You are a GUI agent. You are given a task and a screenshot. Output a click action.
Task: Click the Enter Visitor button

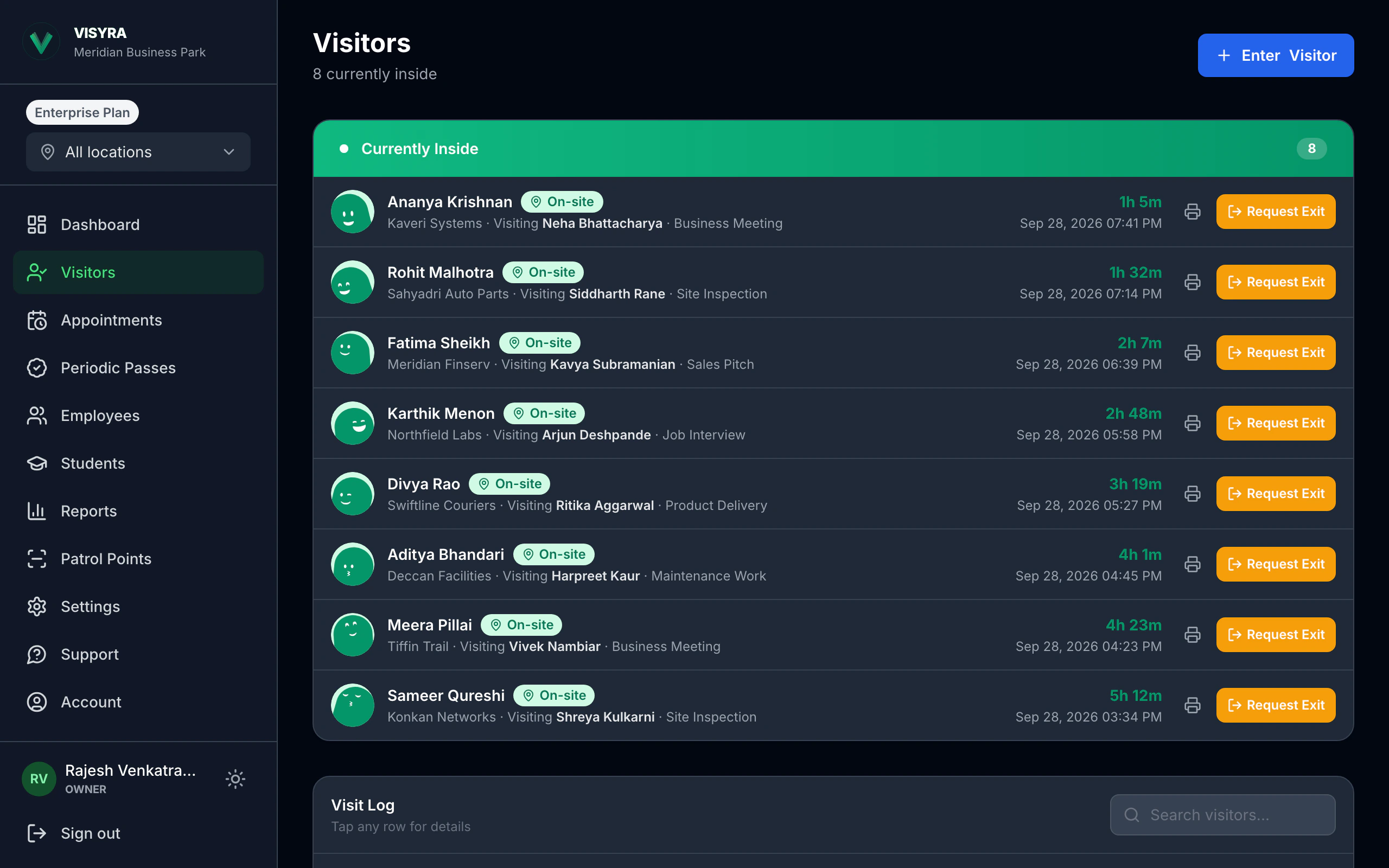pos(1276,55)
